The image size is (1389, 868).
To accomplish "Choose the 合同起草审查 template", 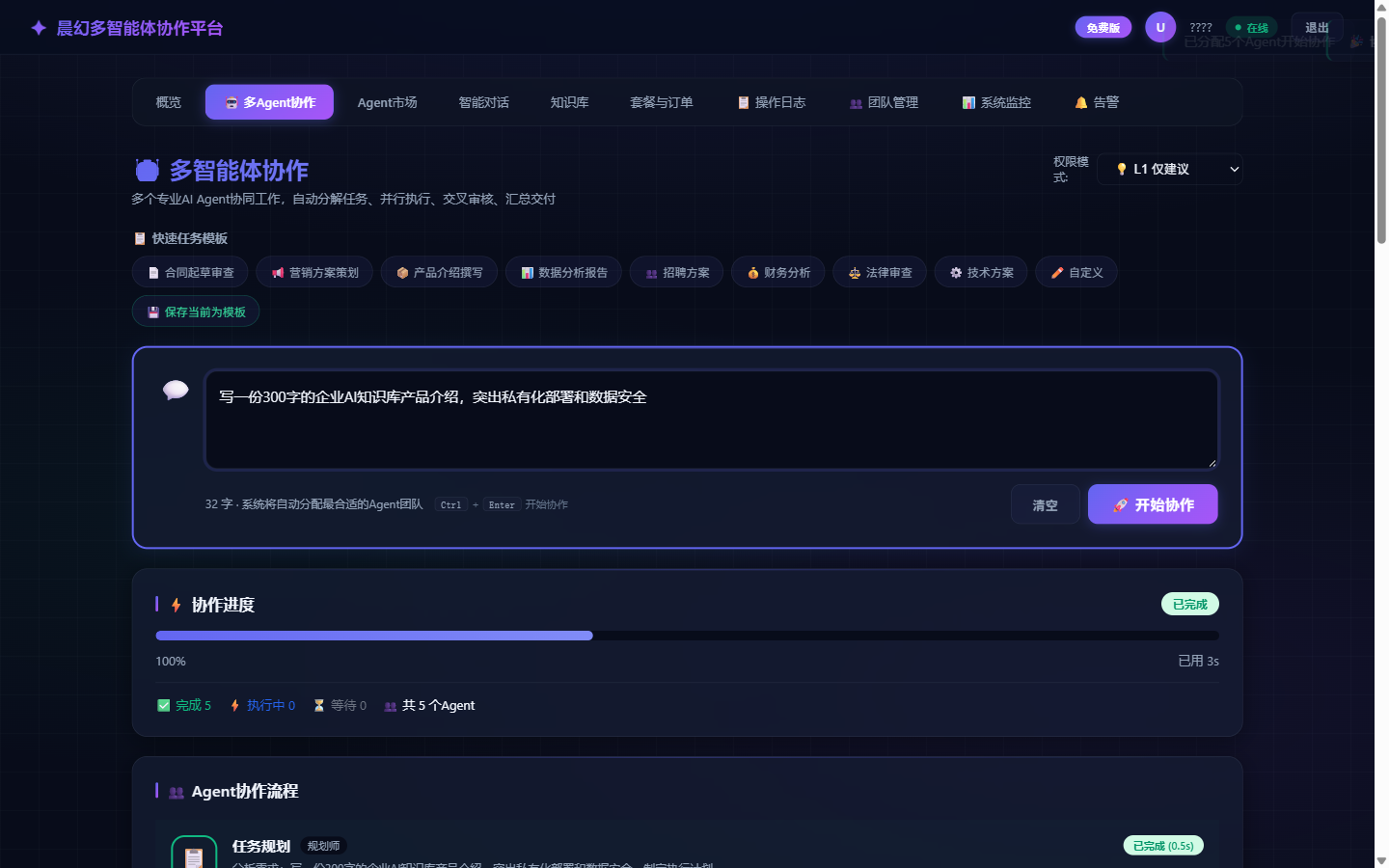I will (x=190, y=273).
